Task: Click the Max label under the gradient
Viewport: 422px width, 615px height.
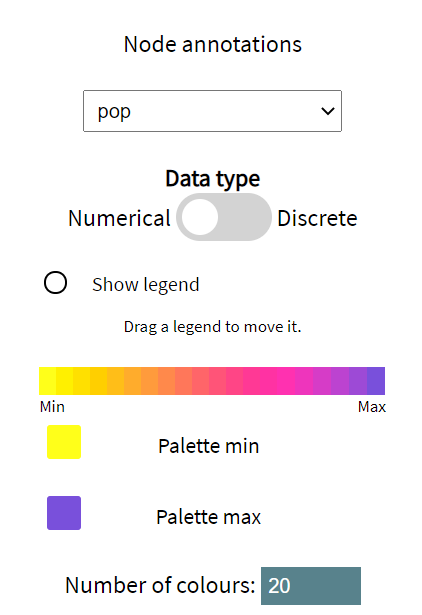Action: click(x=372, y=407)
